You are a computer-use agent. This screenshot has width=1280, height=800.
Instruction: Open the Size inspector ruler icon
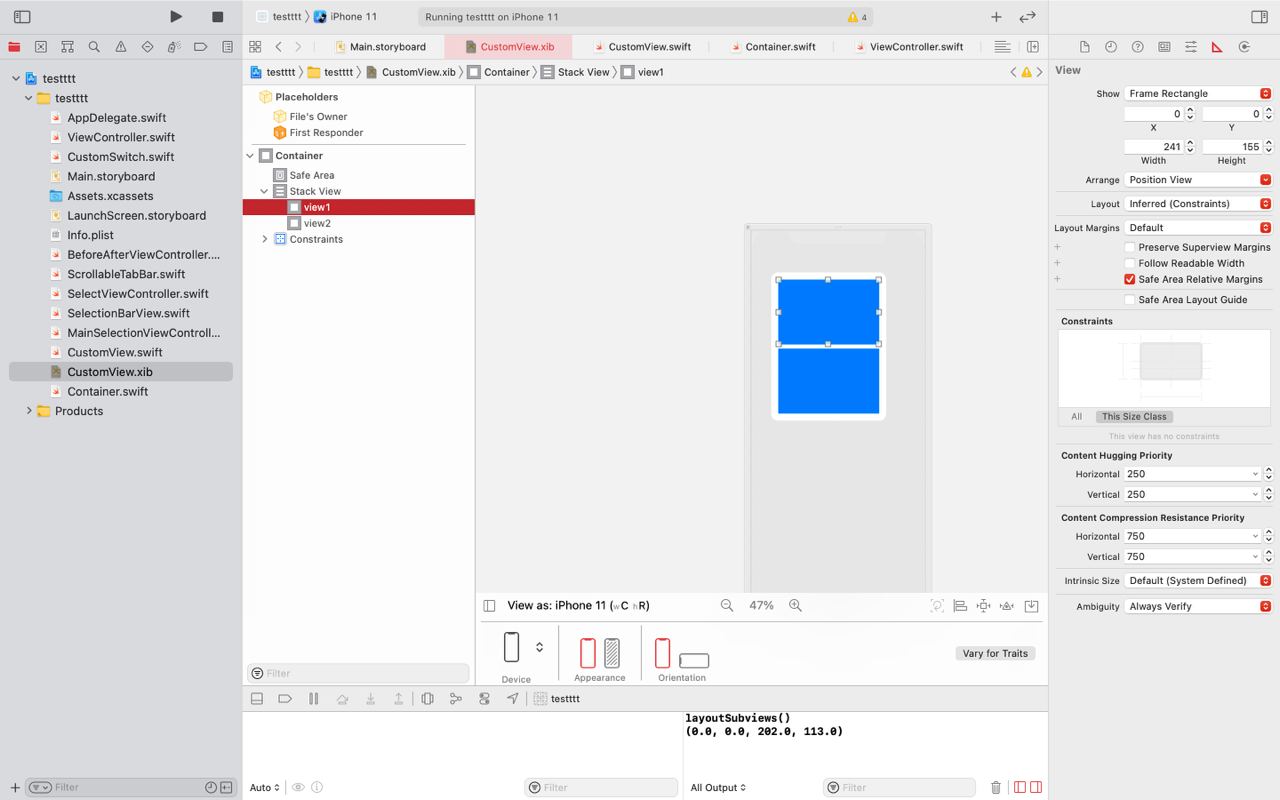pos(1217,47)
